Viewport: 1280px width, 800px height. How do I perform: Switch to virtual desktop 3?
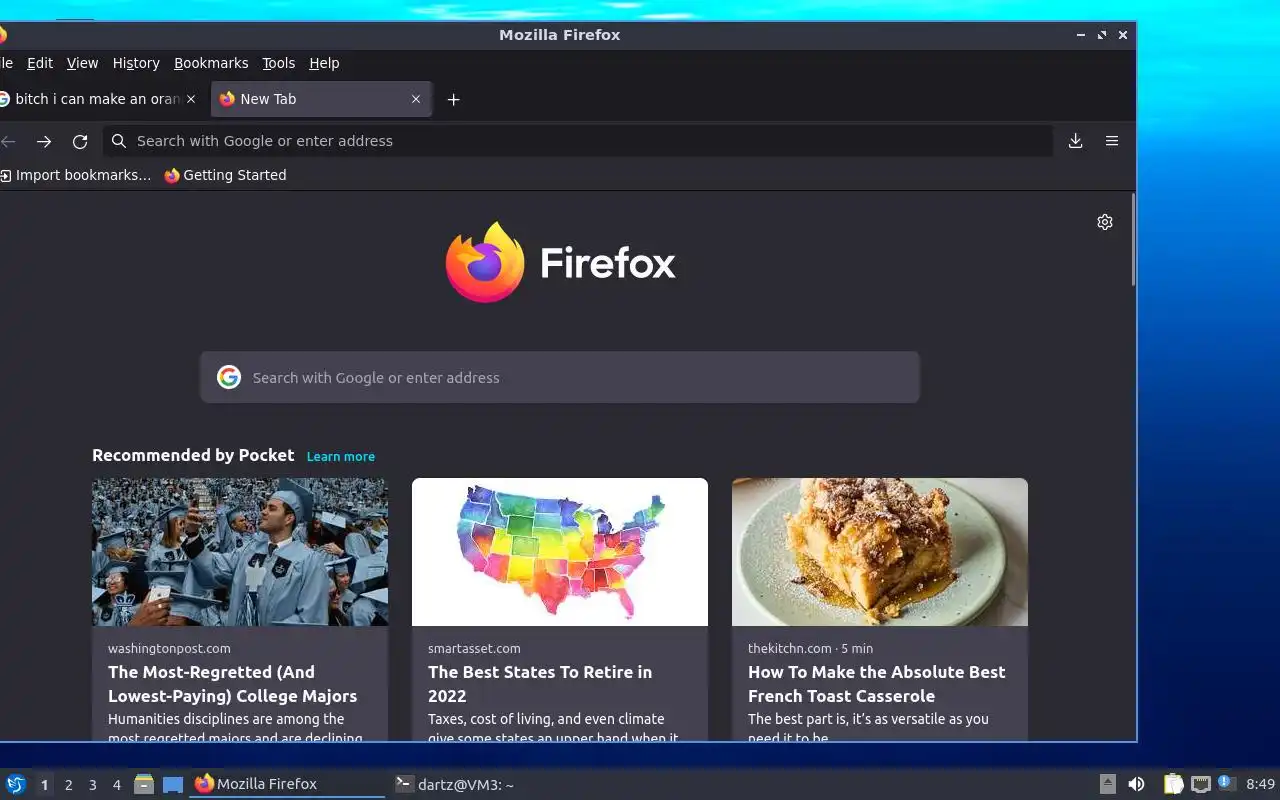coord(92,785)
